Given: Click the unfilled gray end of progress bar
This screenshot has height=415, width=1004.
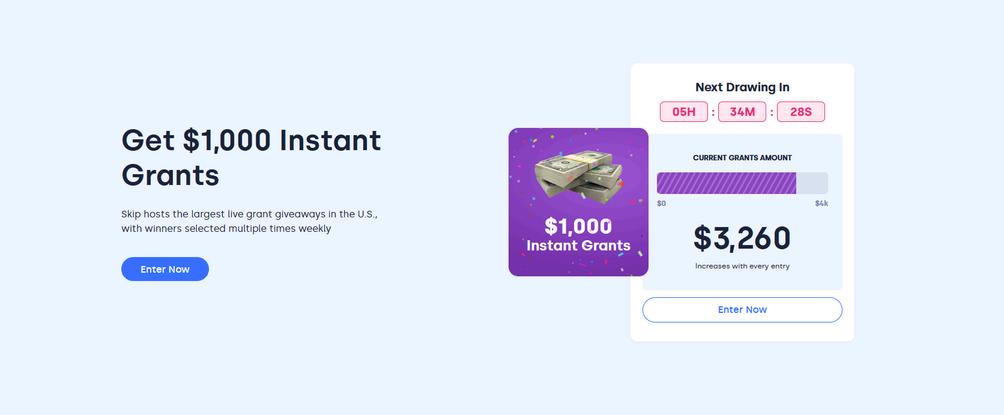Looking at the screenshot, I should [x=812, y=183].
